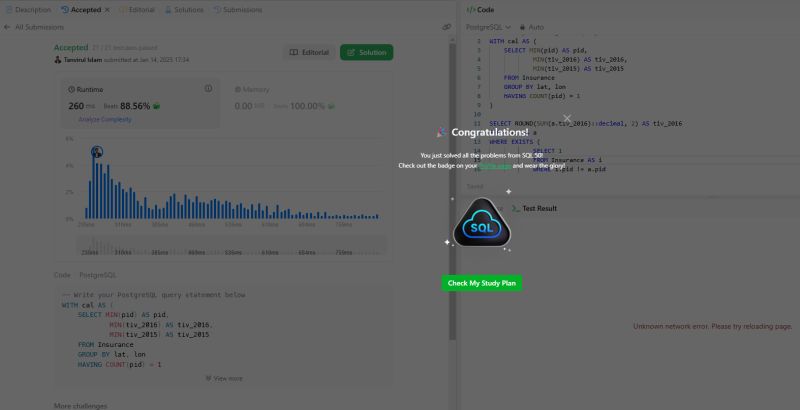Click the 'Accepted' status text

pyautogui.click(x=71, y=47)
